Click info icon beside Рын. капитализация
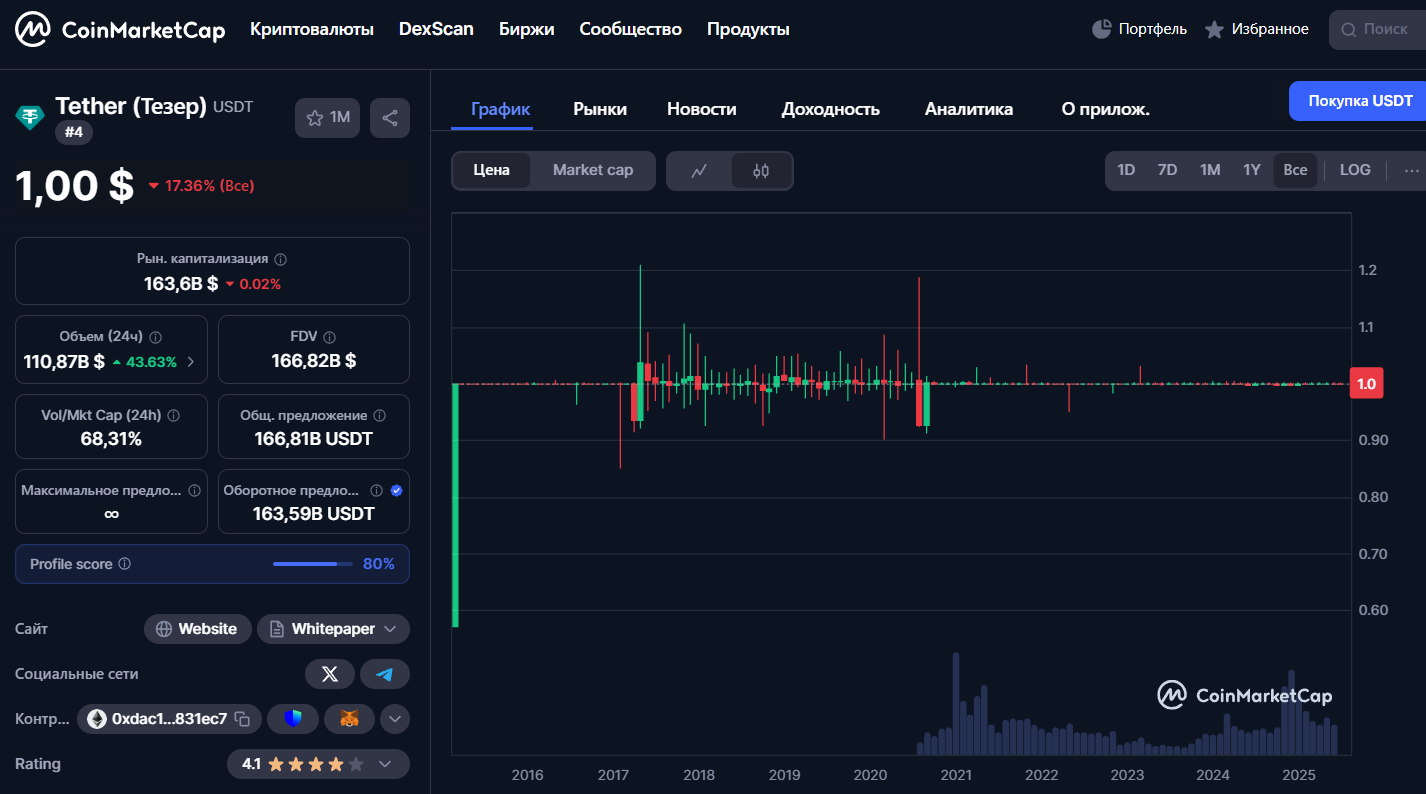The height and width of the screenshot is (794, 1426). pos(280,259)
